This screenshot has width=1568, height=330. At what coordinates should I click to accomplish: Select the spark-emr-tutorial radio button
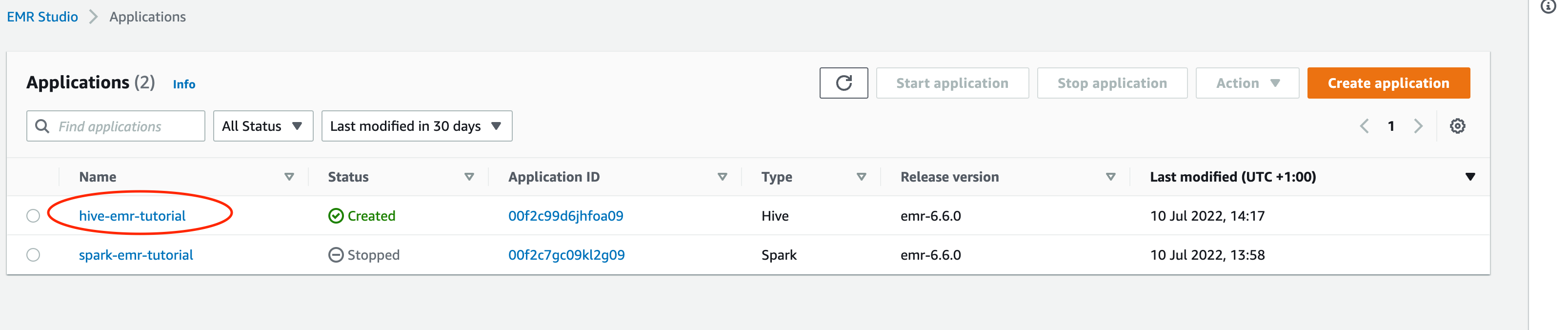click(34, 254)
